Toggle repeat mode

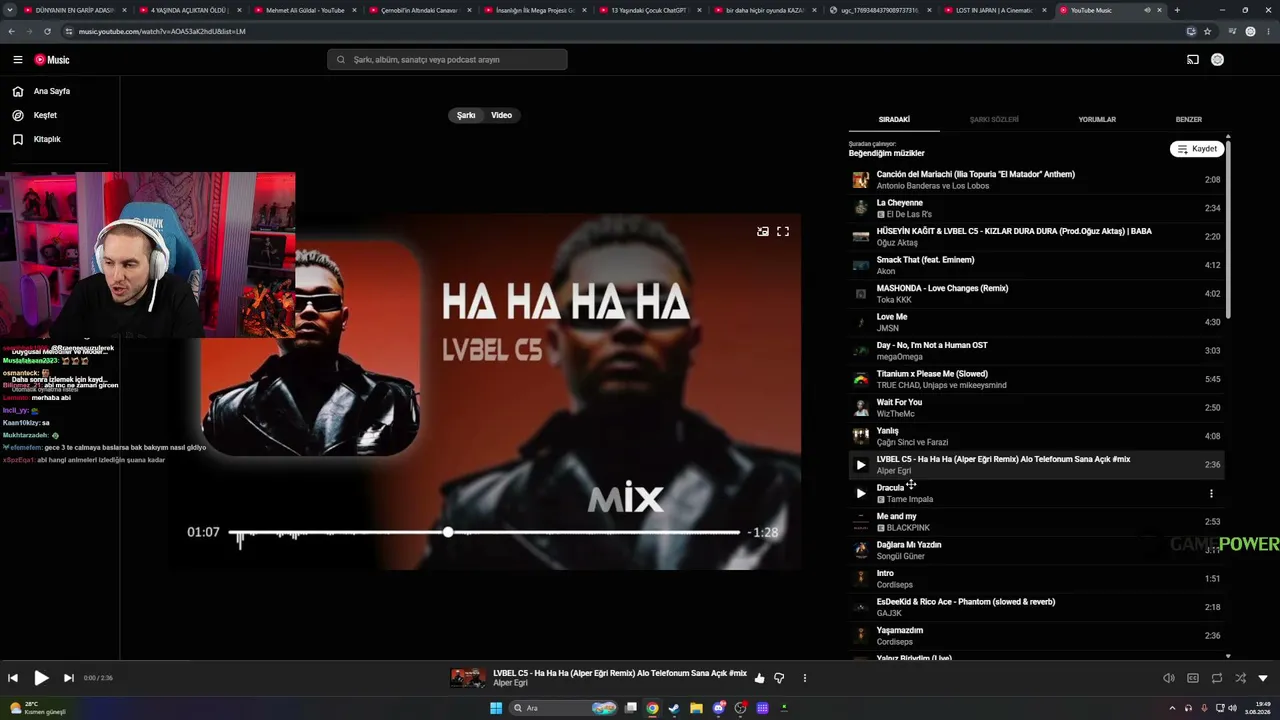(x=1217, y=678)
